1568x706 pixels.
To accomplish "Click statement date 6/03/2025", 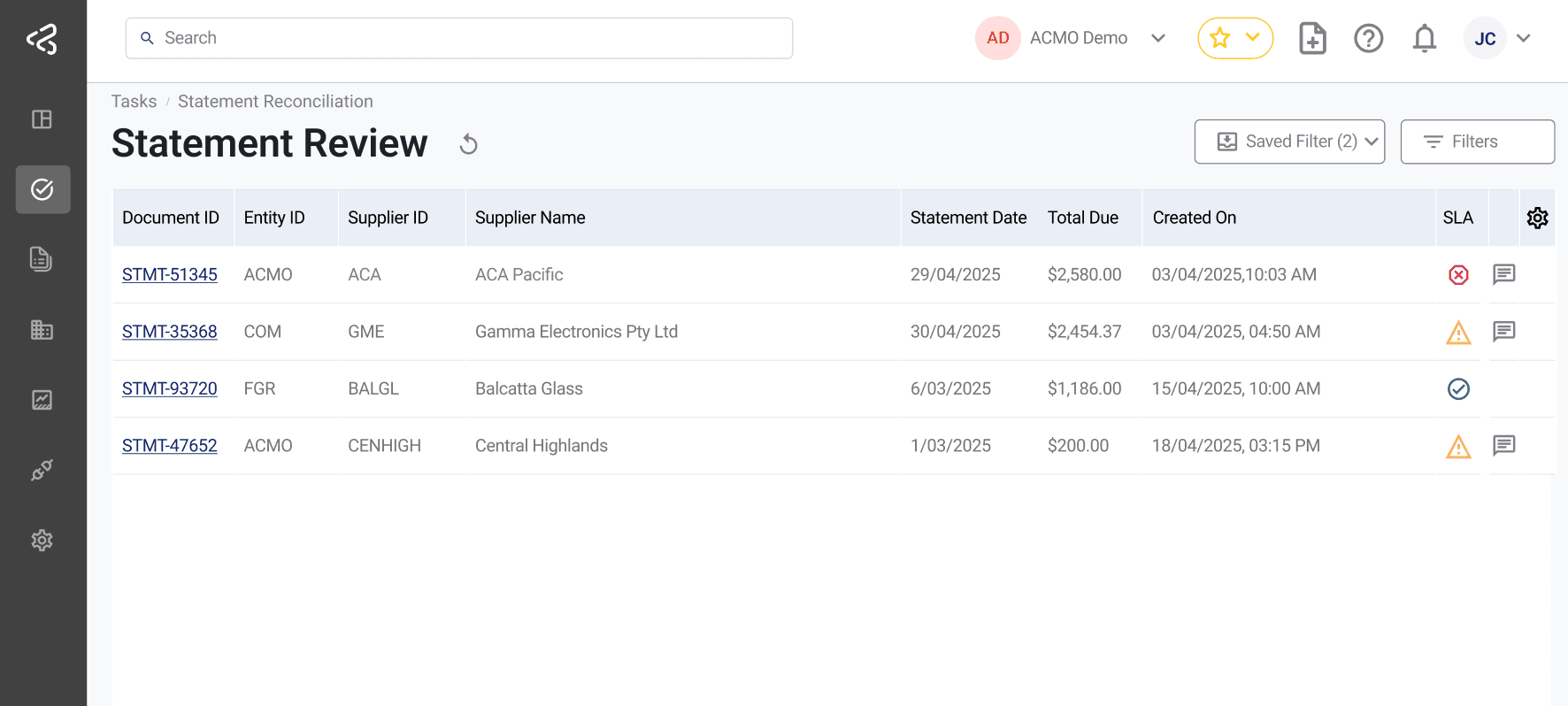I will point(950,388).
